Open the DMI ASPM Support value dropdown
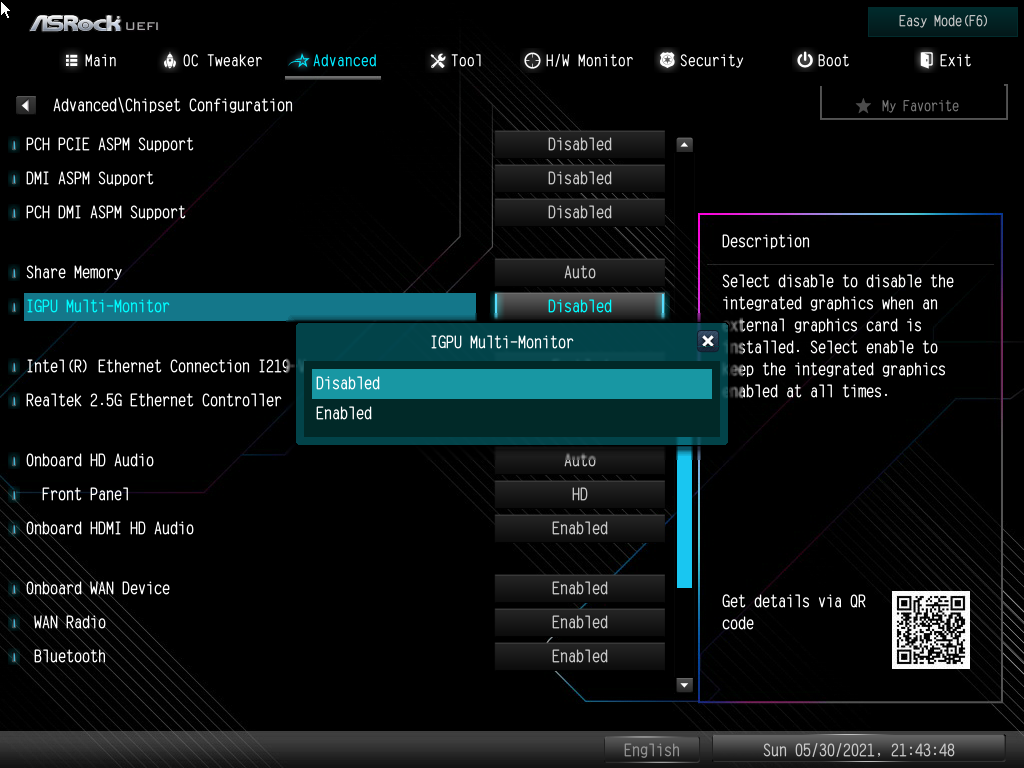The height and width of the screenshot is (768, 1024). (x=579, y=178)
